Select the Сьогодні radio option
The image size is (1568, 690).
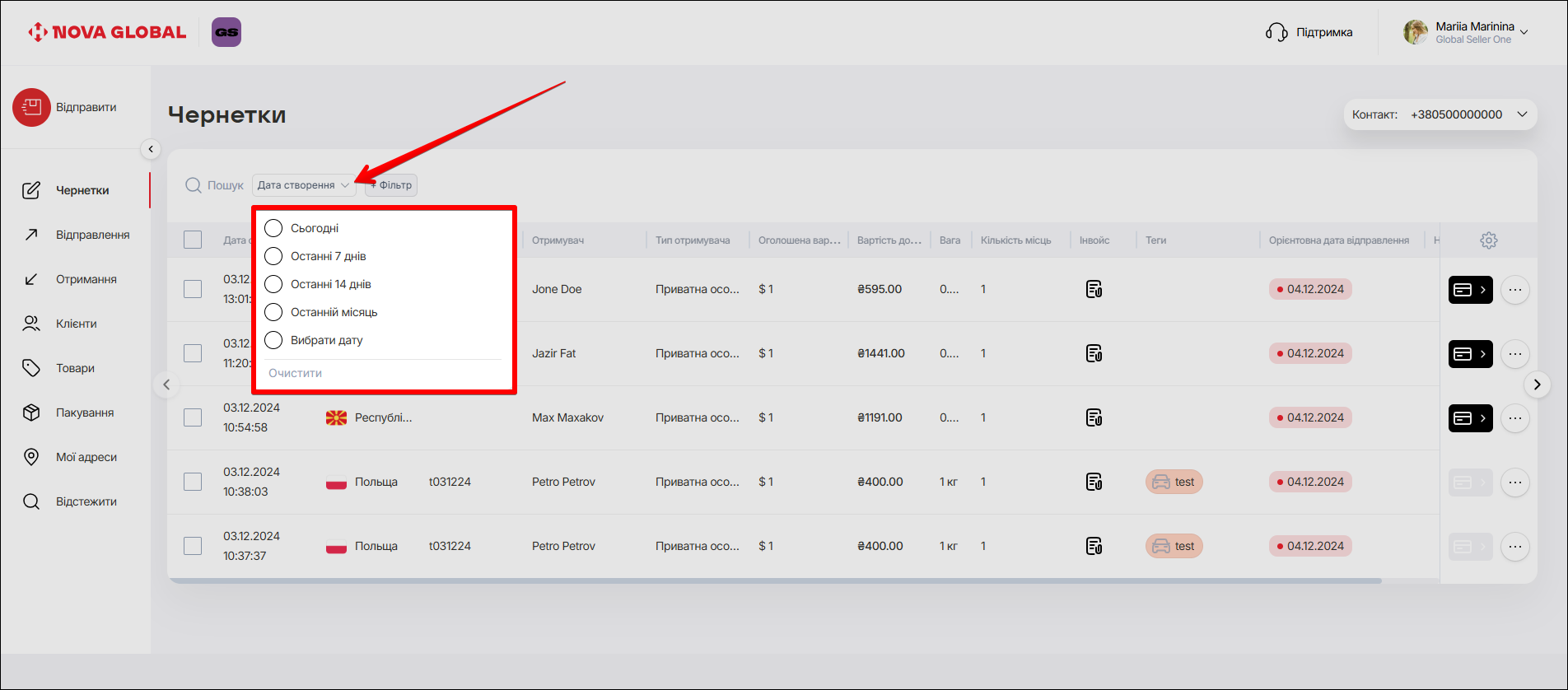pyautogui.click(x=273, y=228)
